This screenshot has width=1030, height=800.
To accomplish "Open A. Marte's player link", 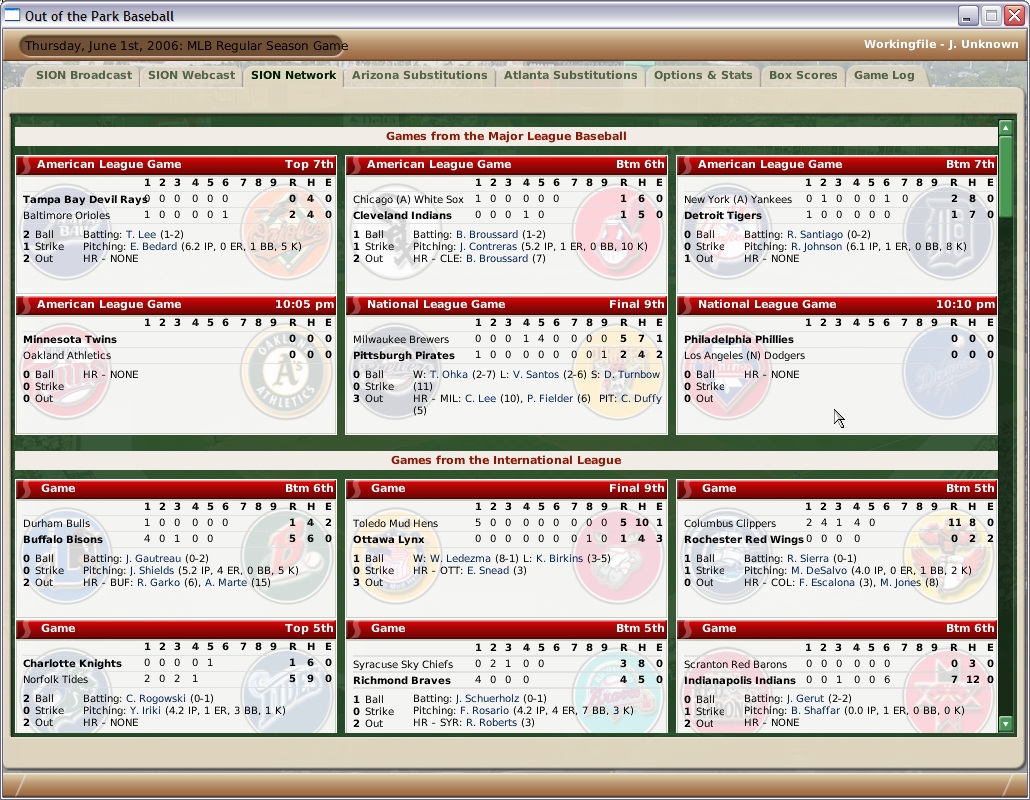I will [x=226, y=582].
